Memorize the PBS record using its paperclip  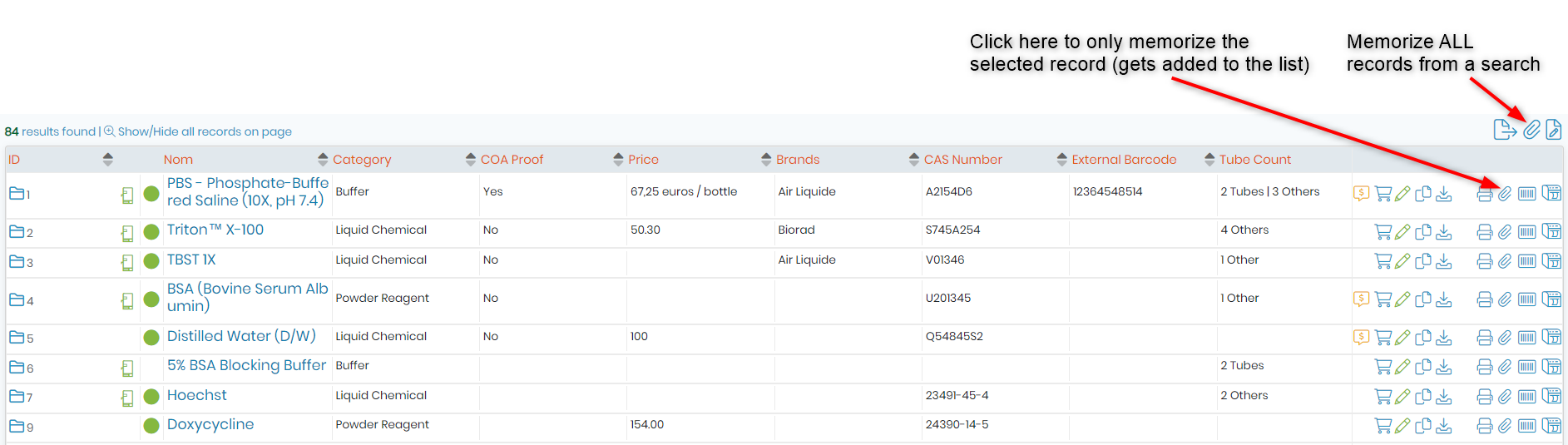(x=1505, y=194)
